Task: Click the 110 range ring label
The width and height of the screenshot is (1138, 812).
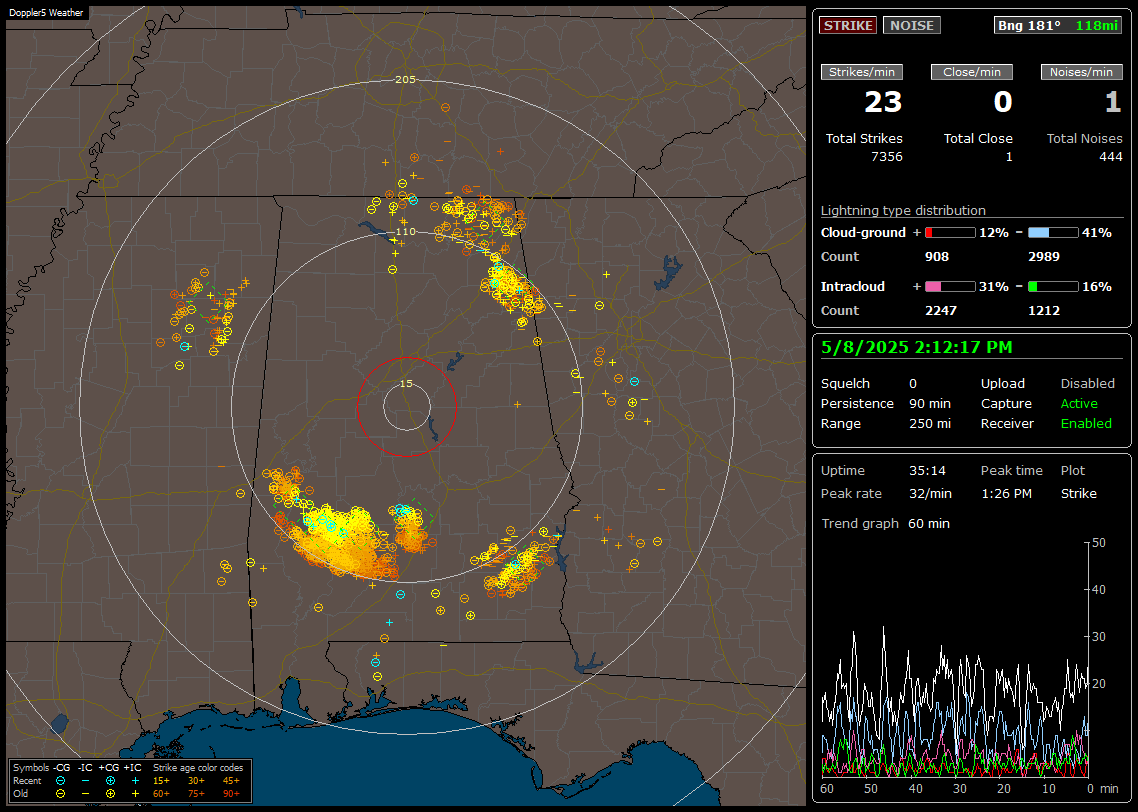Action: pyautogui.click(x=406, y=232)
